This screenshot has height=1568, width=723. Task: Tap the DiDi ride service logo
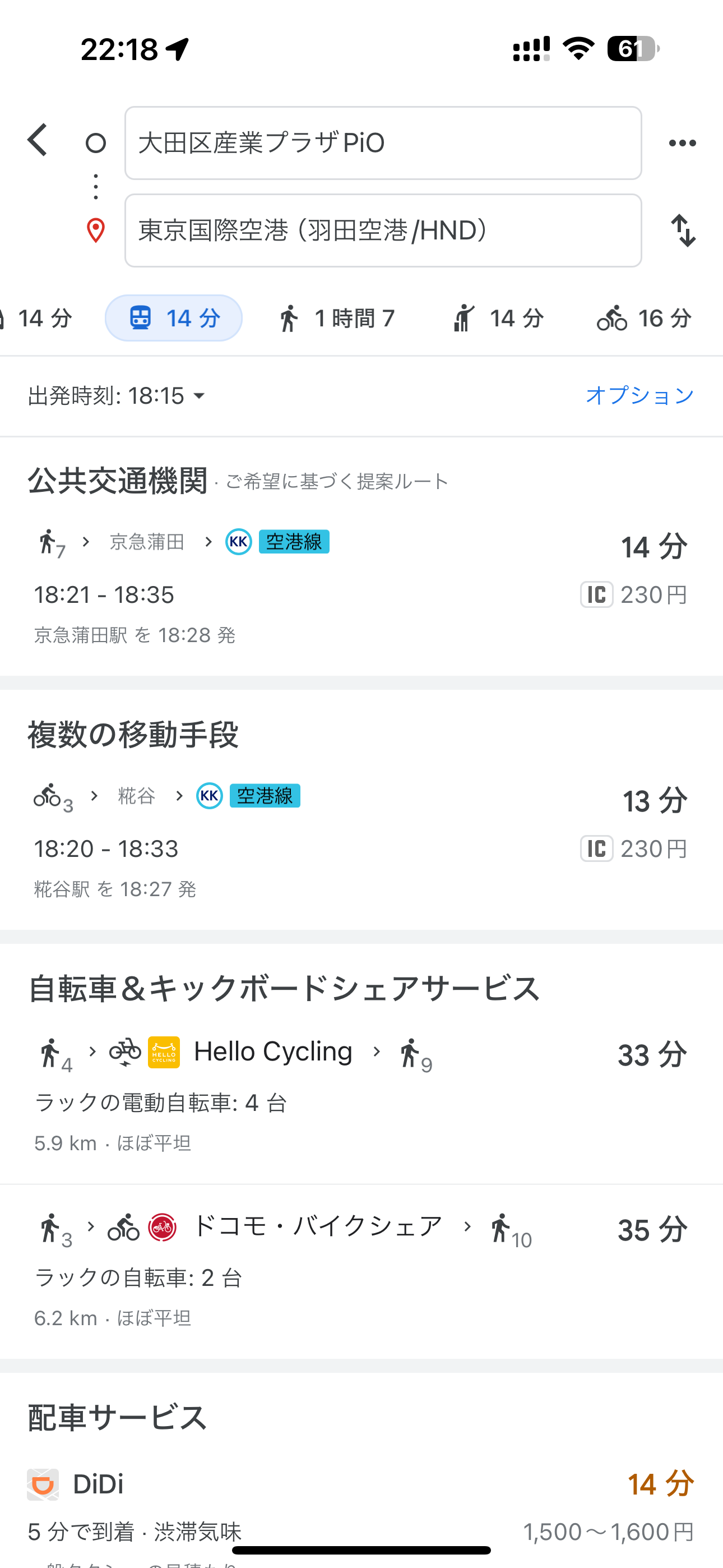point(43,1484)
